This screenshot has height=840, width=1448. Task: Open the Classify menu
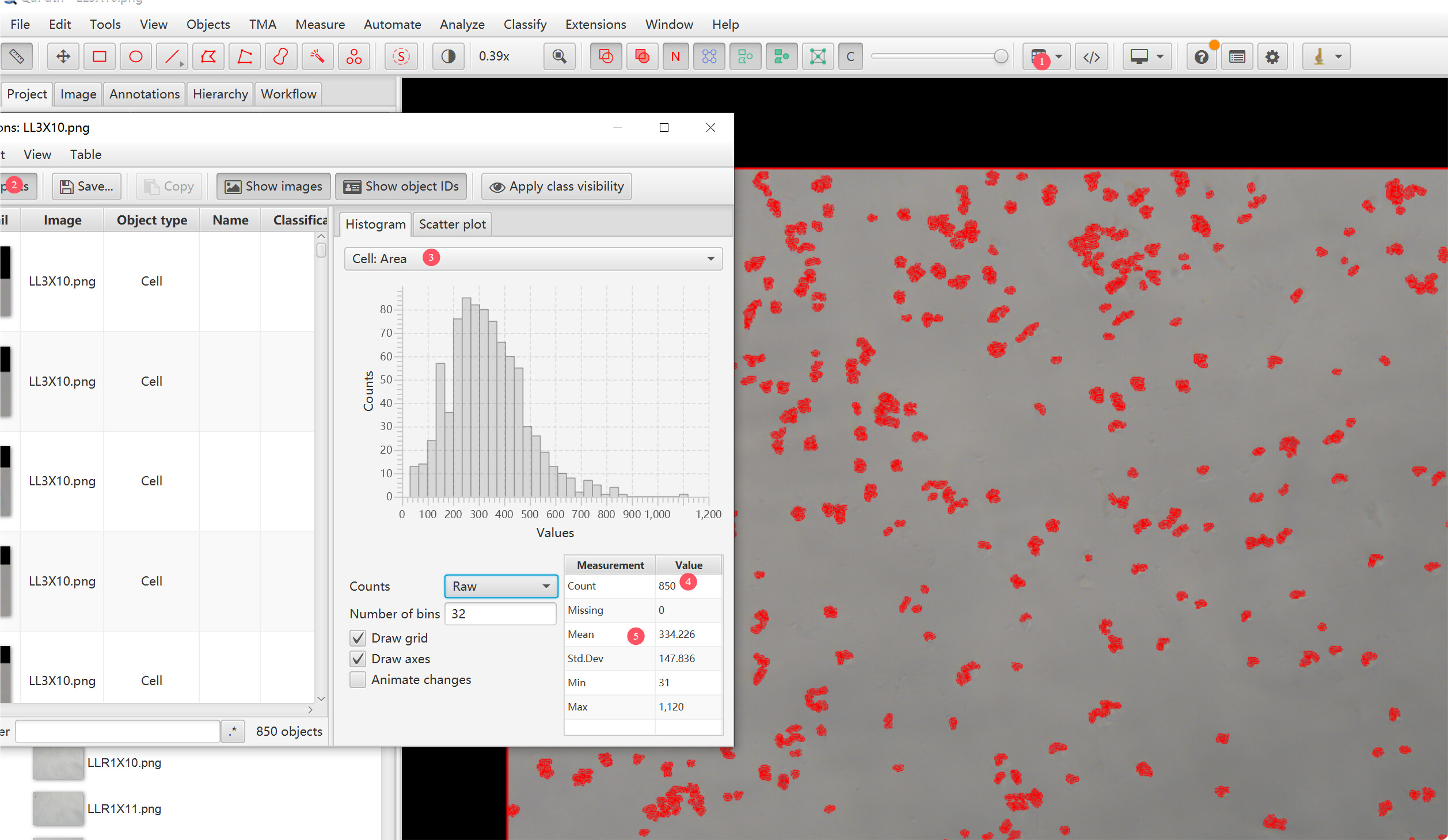click(525, 24)
